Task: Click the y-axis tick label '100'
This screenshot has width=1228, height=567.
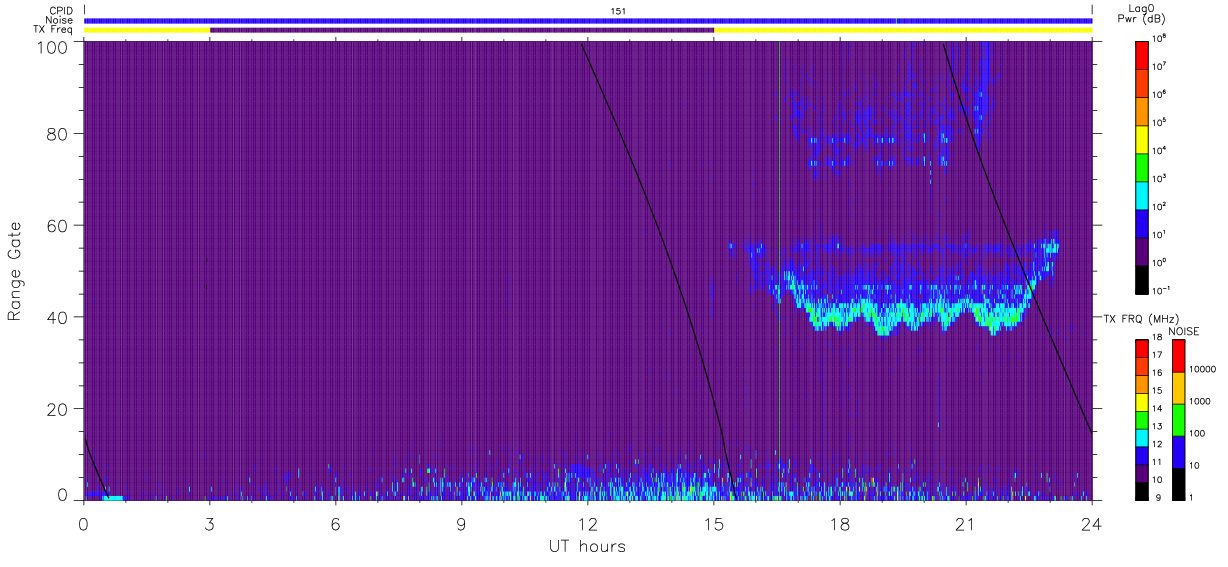Action: [54, 47]
